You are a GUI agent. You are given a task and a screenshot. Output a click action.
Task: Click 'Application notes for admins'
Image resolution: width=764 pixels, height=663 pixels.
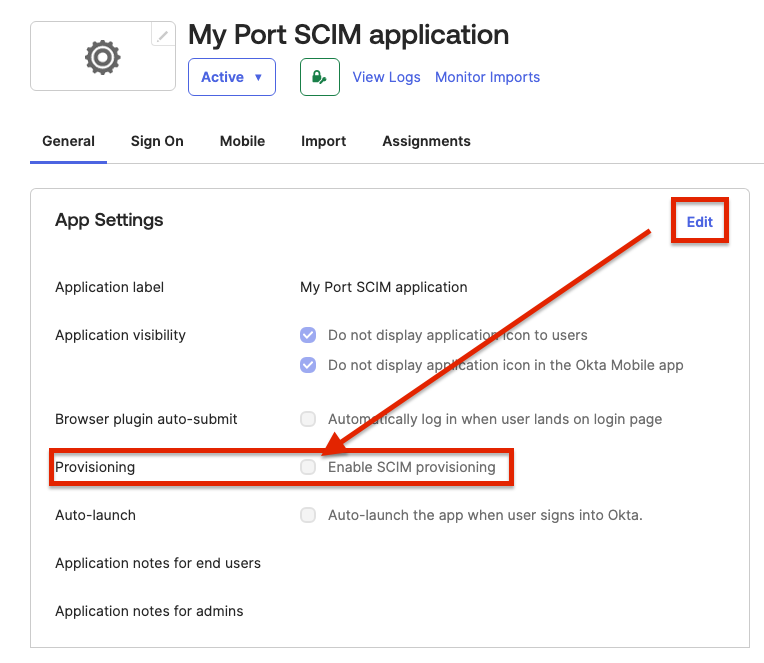coord(149,611)
